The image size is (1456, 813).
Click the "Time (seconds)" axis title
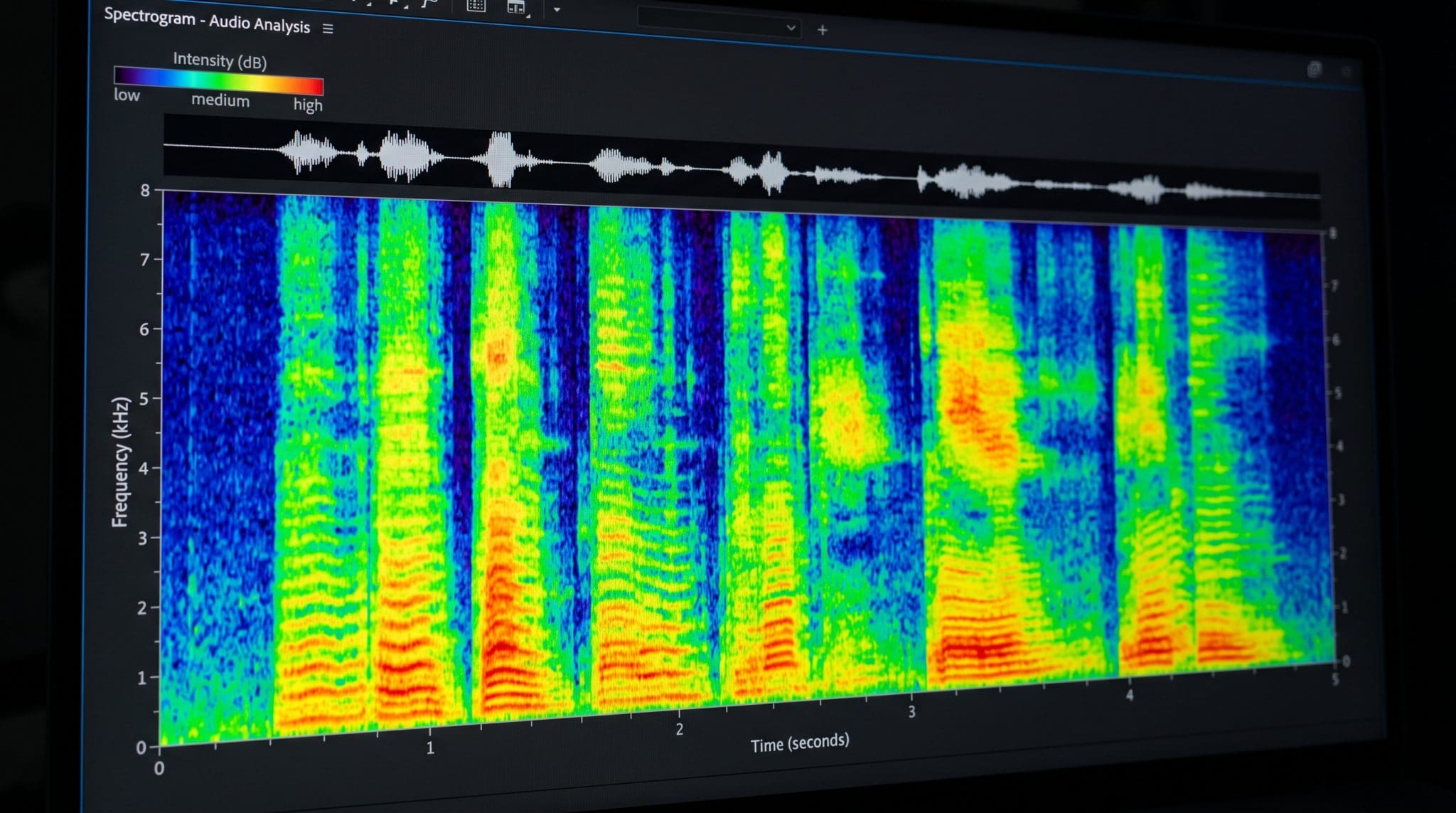pyautogui.click(x=800, y=743)
